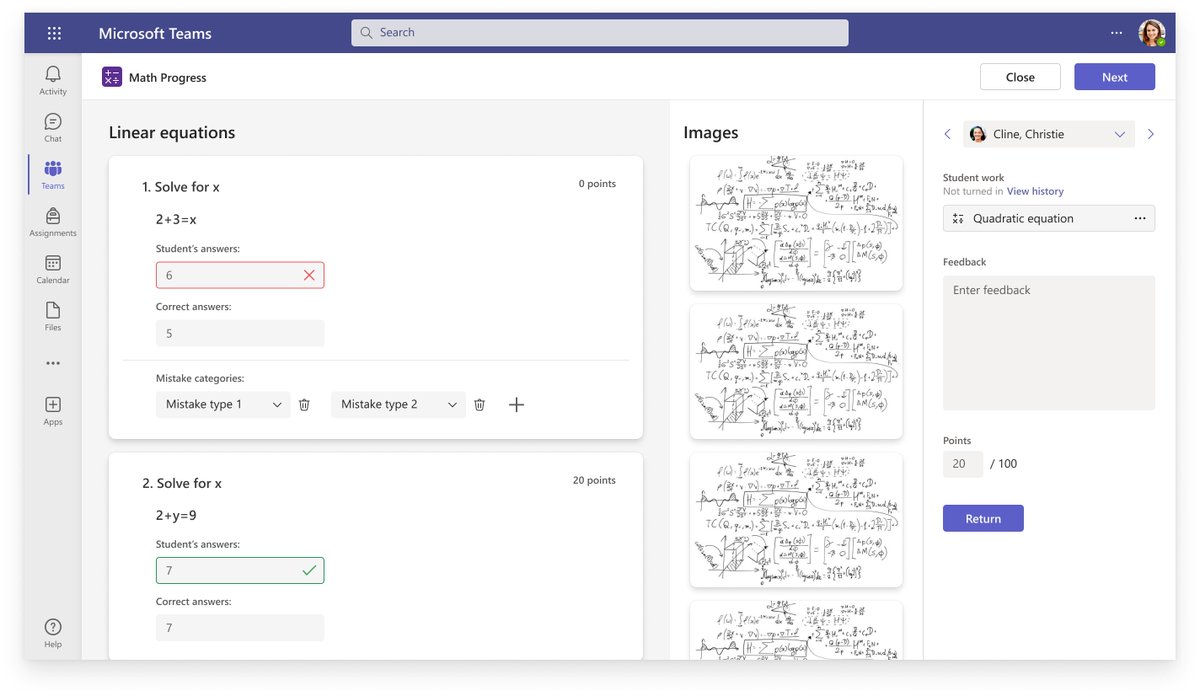Click question 1 correct answer field showing 5

pyautogui.click(x=240, y=333)
